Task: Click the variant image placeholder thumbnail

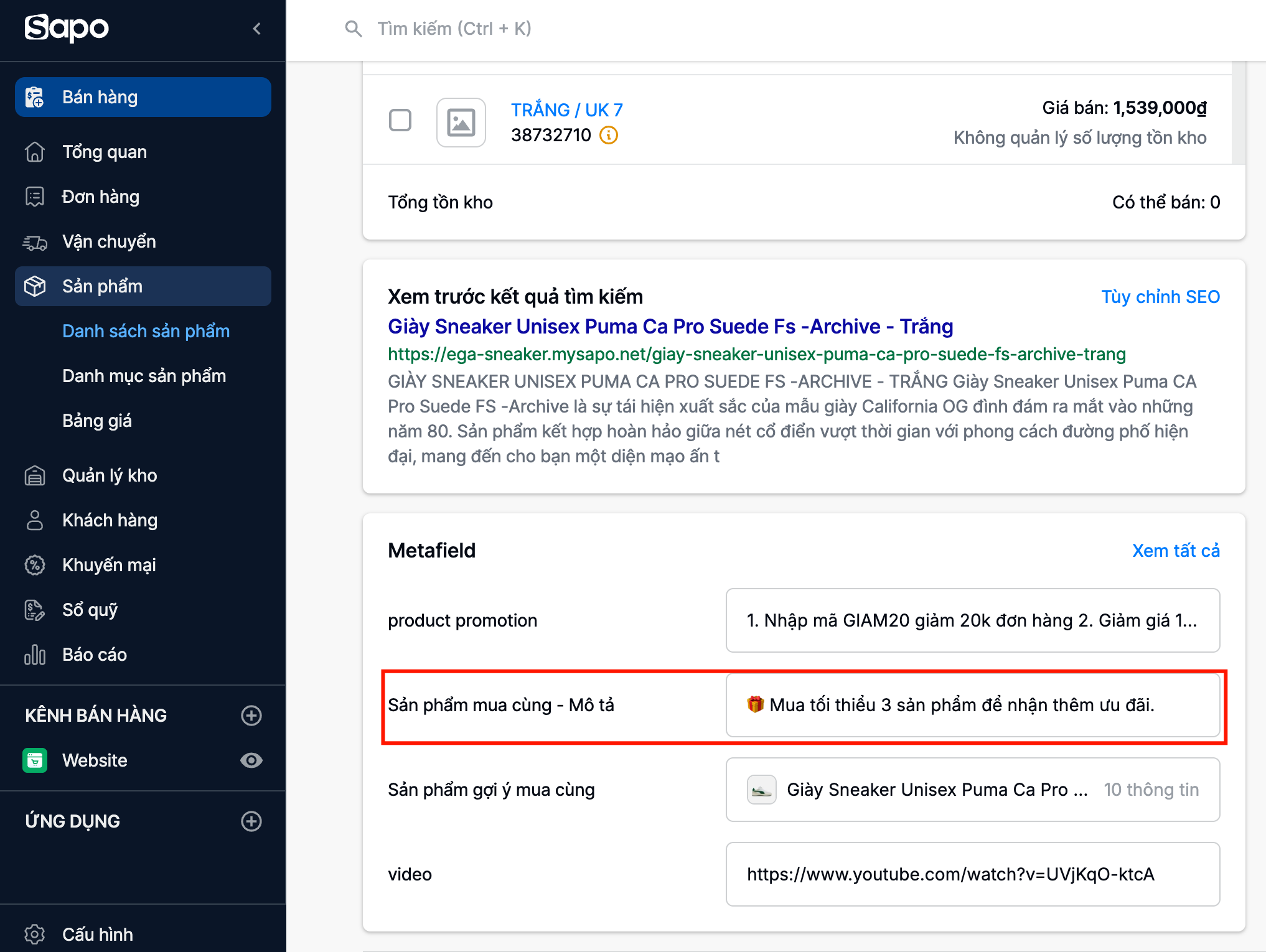Action: coord(461,123)
